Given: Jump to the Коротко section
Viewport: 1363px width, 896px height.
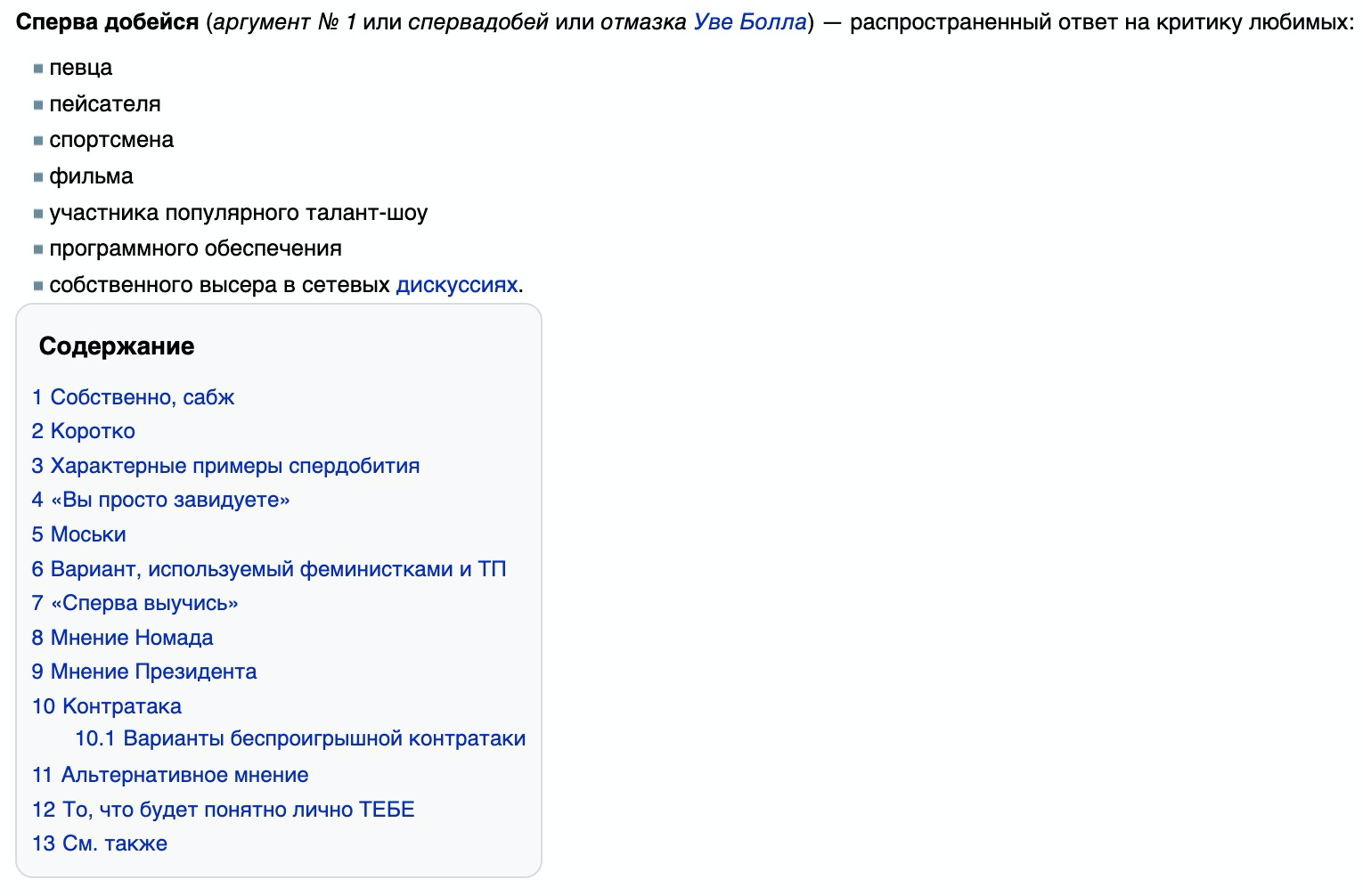Looking at the screenshot, I should (x=84, y=431).
